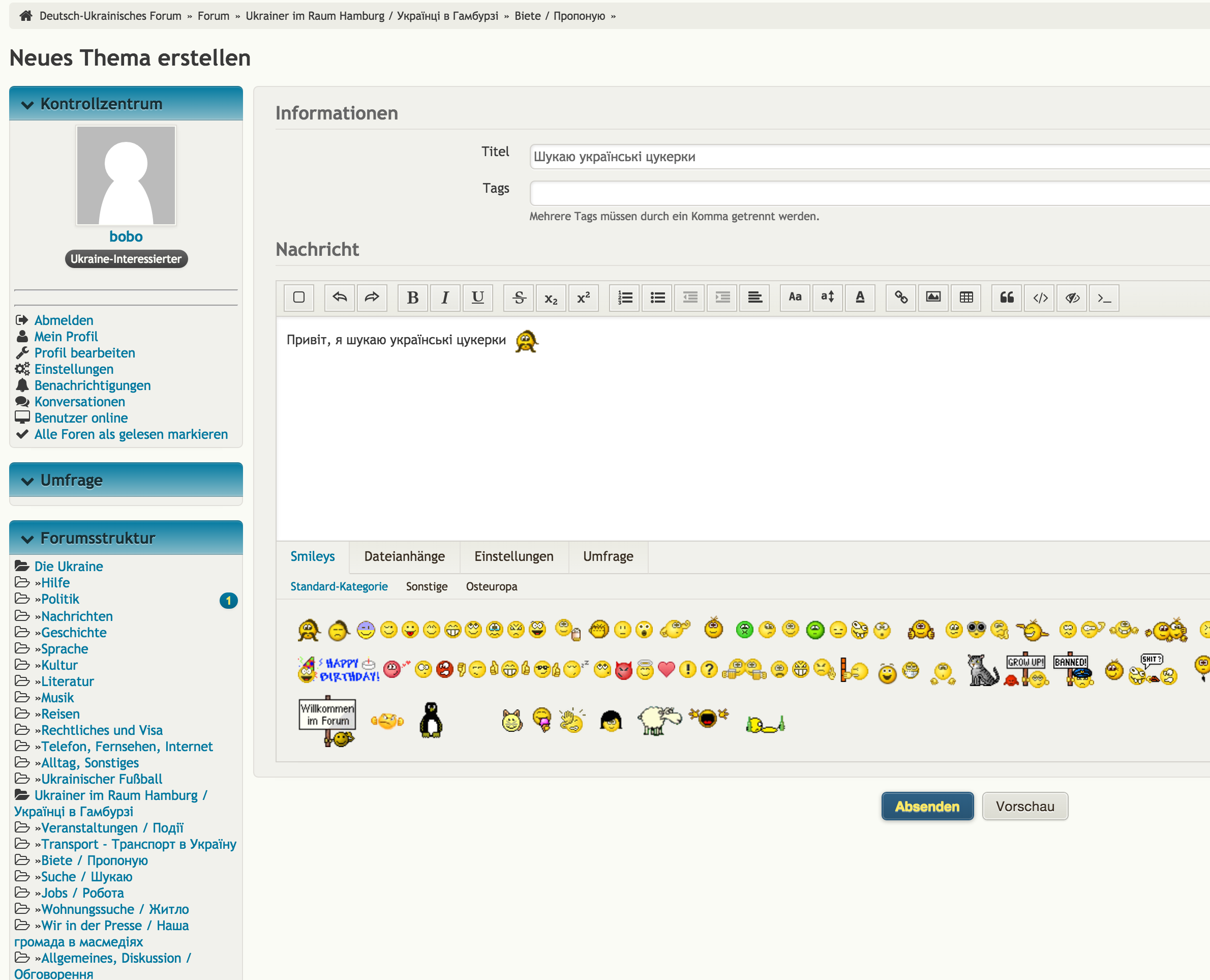Click the Redo arrow in editor toolbar
The height and width of the screenshot is (980, 1210).
(372, 298)
